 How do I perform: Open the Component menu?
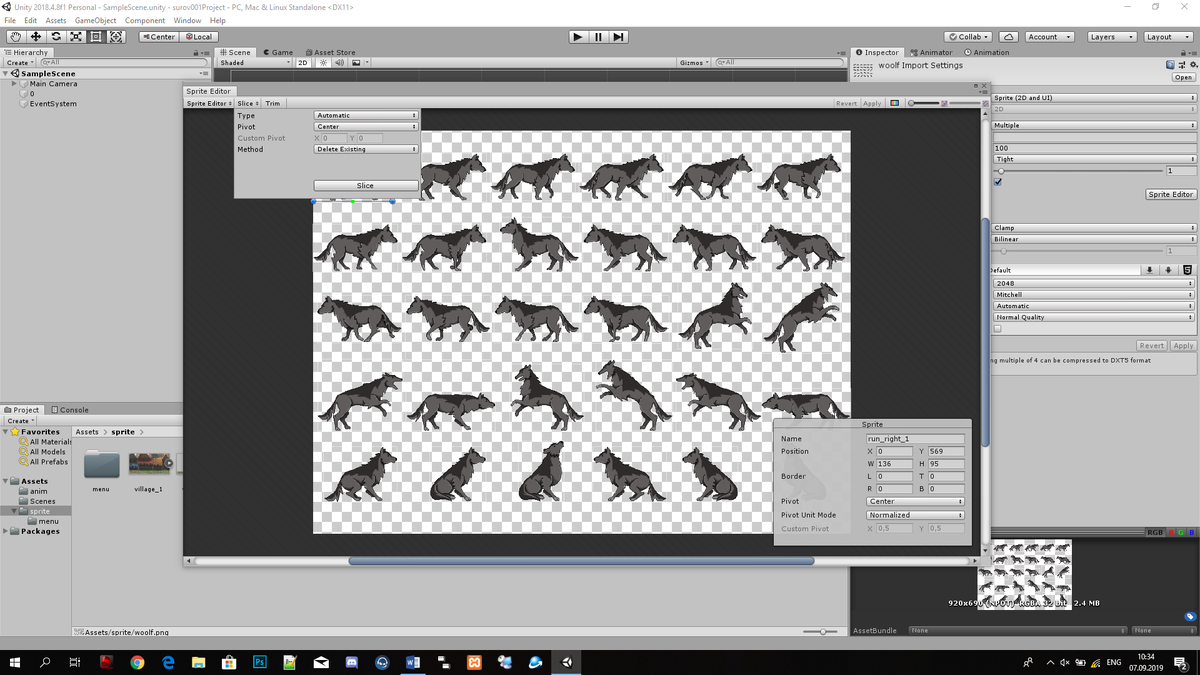(x=145, y=20)
